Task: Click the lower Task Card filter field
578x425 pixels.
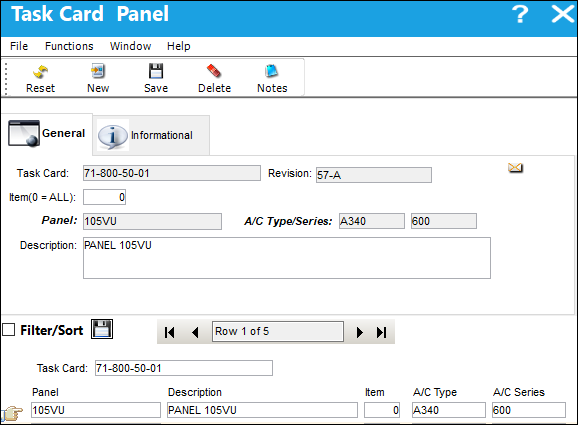Action: [x=184, y=368]
